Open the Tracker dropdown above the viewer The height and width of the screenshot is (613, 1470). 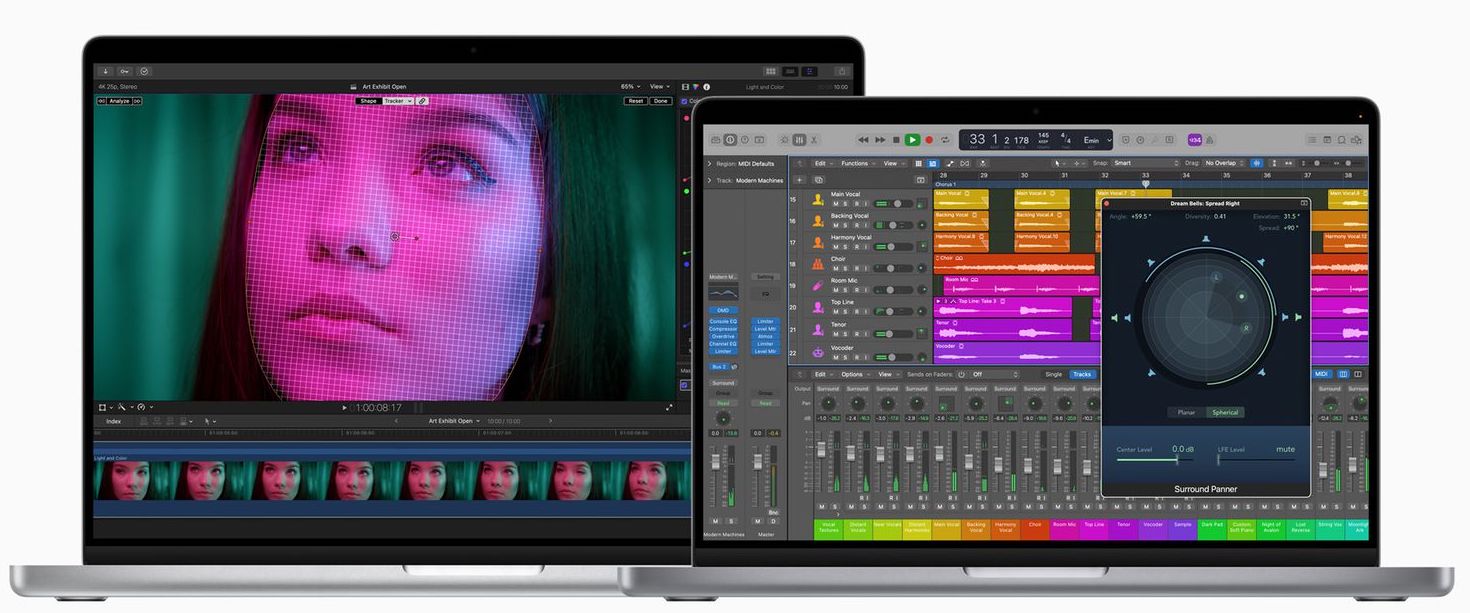tap(397, 101)
